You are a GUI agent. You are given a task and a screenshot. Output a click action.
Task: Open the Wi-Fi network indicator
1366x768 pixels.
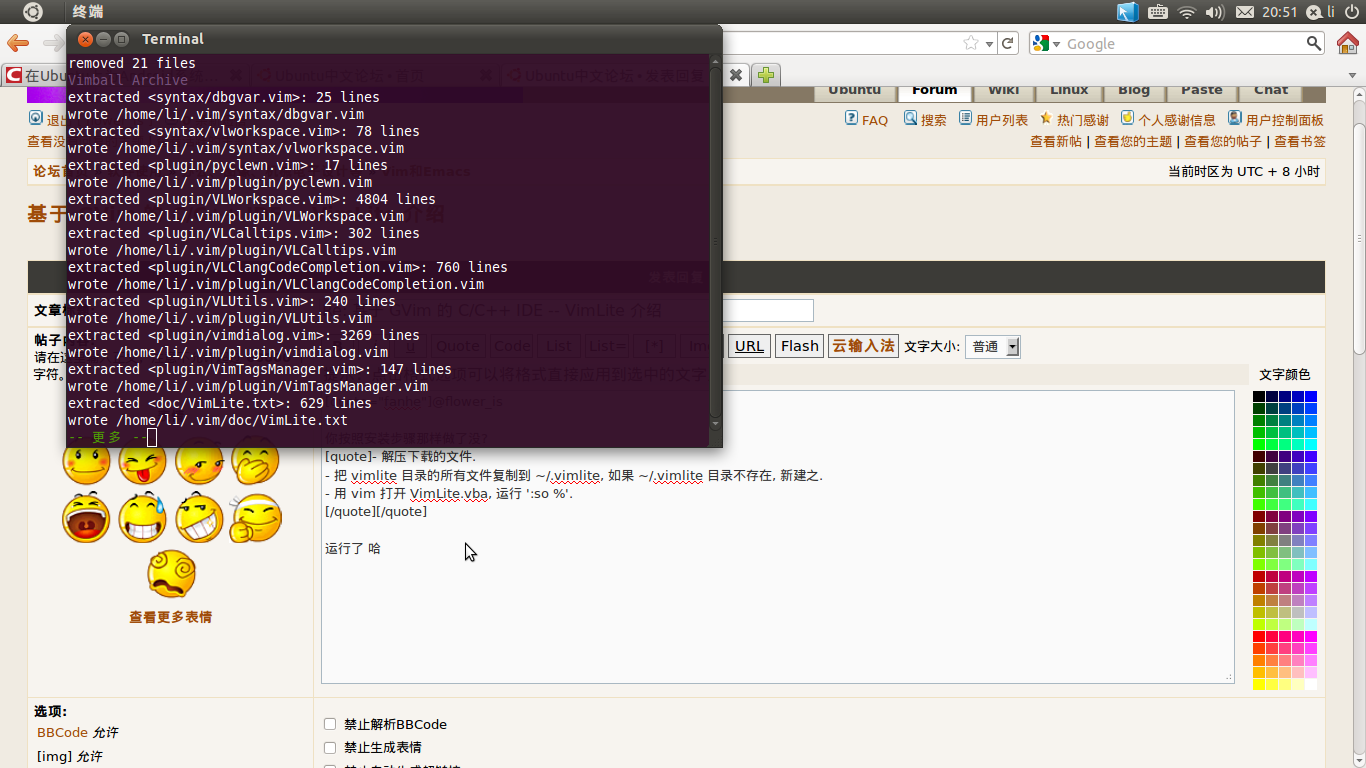[x=1187, y=12]
